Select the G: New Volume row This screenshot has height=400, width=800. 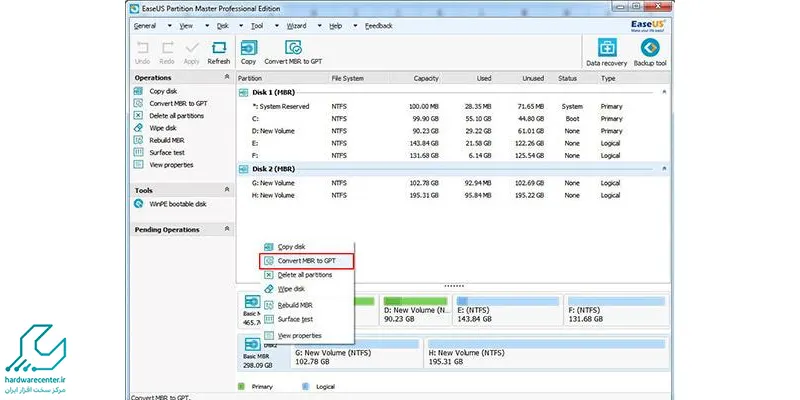coord(453,183)
